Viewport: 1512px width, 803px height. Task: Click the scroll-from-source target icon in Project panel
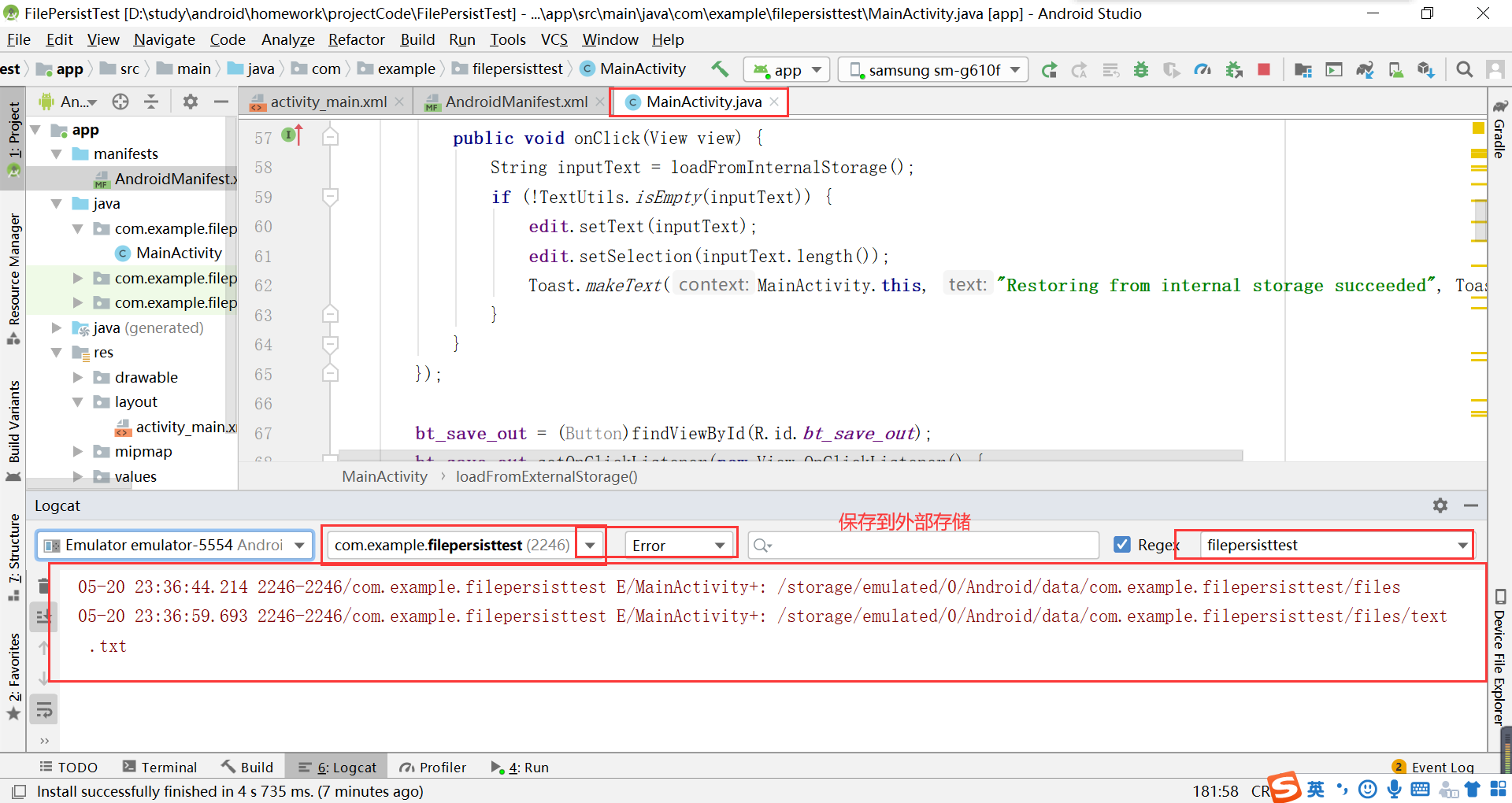click(120, 102)
